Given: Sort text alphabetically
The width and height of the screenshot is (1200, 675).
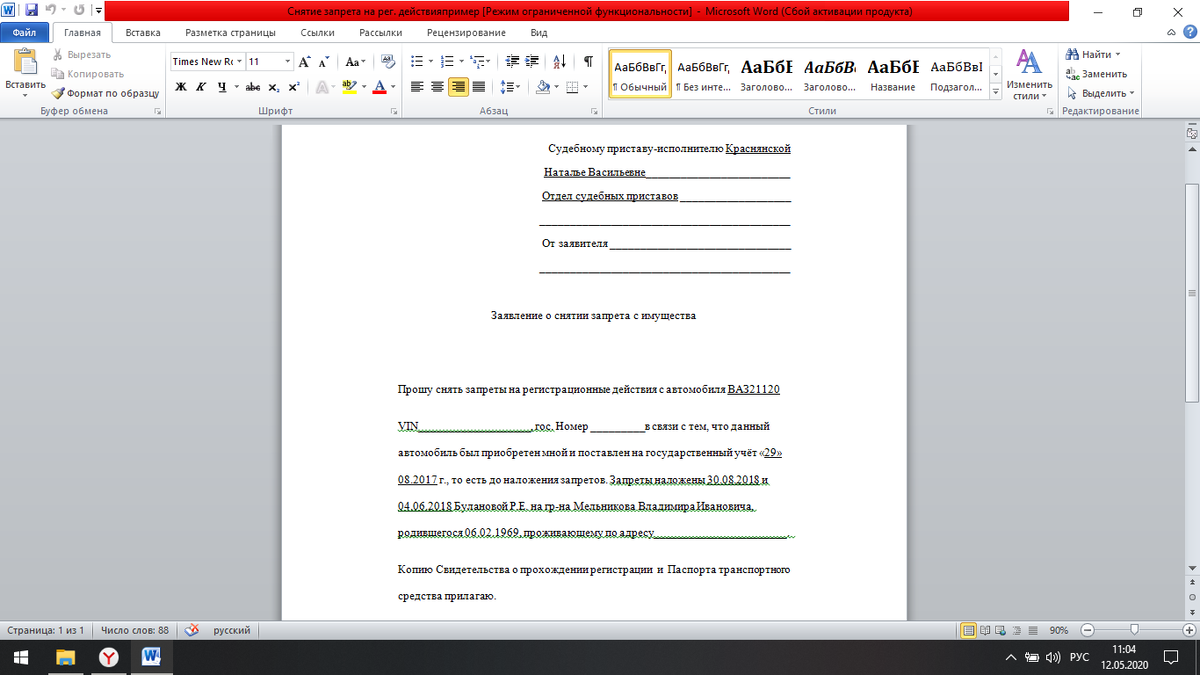Looking at the screenshot, I should coord(559,62).
